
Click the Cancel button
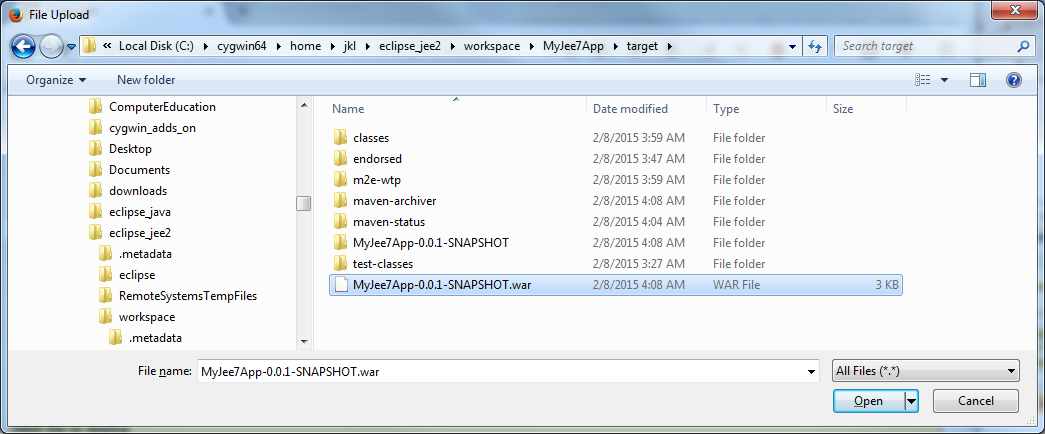(x=975, y=401)
